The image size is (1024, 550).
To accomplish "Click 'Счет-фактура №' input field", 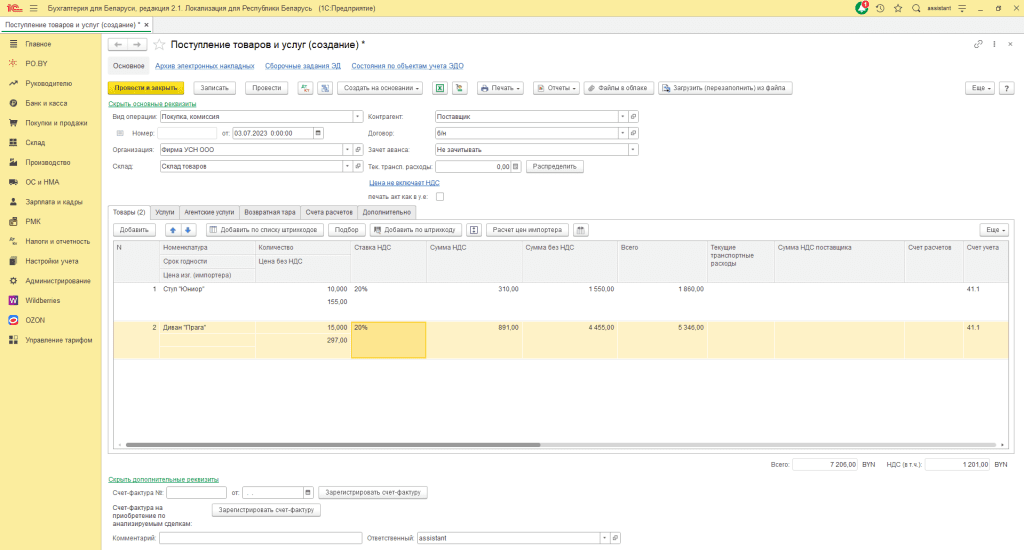I will coord(197,493).
